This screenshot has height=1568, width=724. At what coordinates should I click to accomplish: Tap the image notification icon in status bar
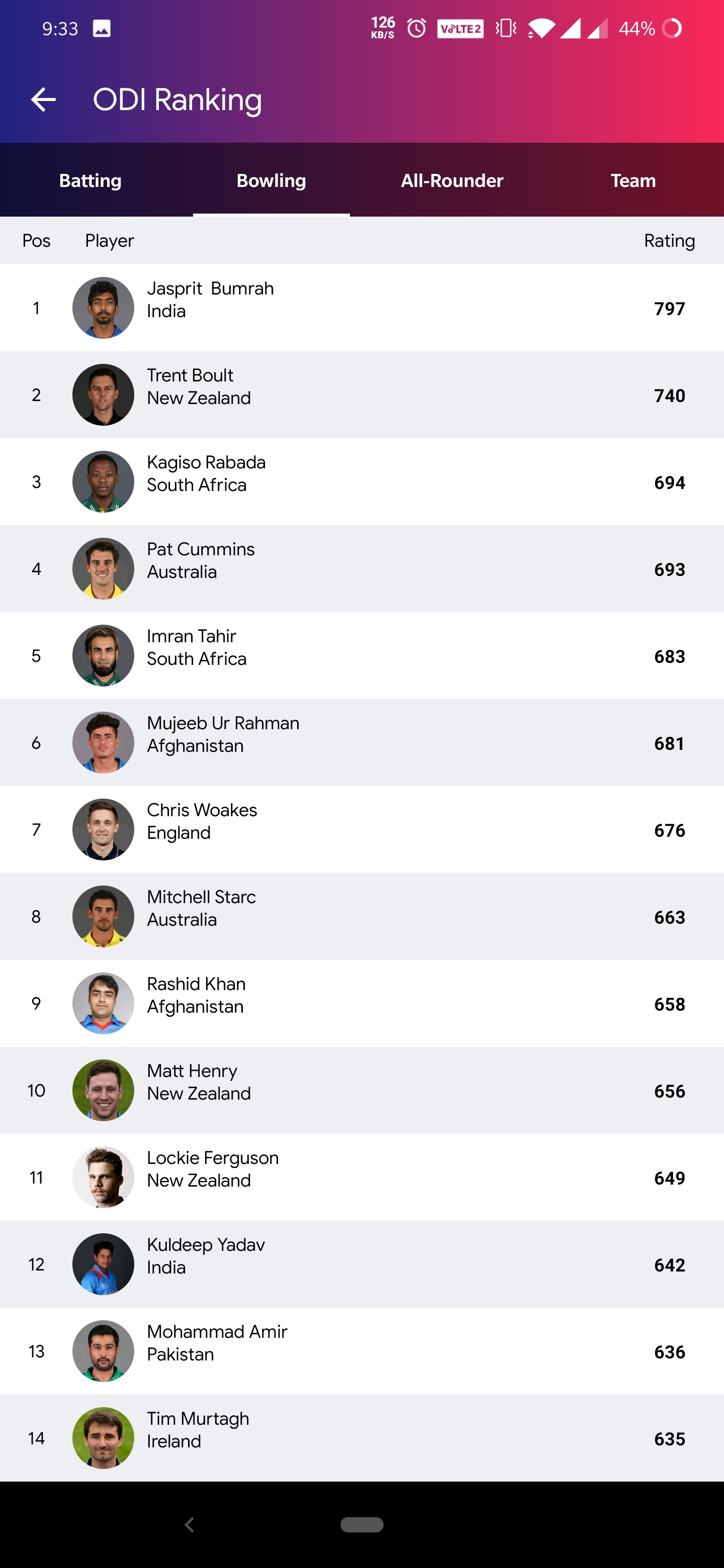pyautogui.click(x=102, y=29)
